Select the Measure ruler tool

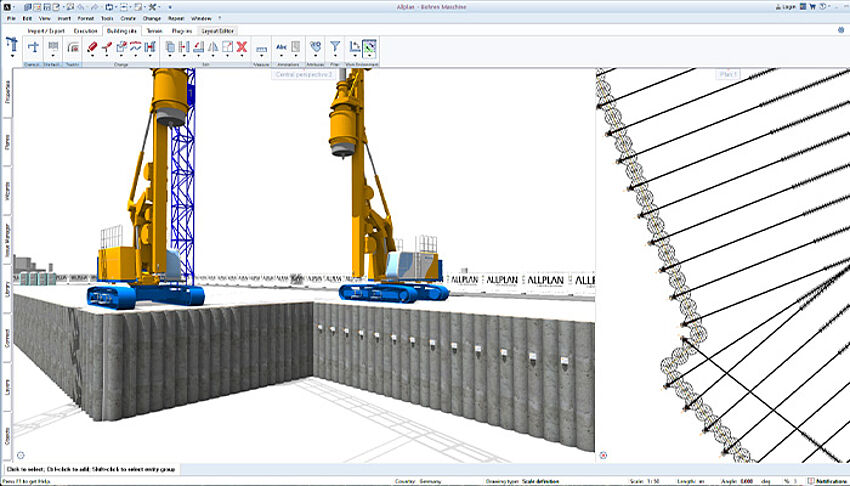coord(262,48)
